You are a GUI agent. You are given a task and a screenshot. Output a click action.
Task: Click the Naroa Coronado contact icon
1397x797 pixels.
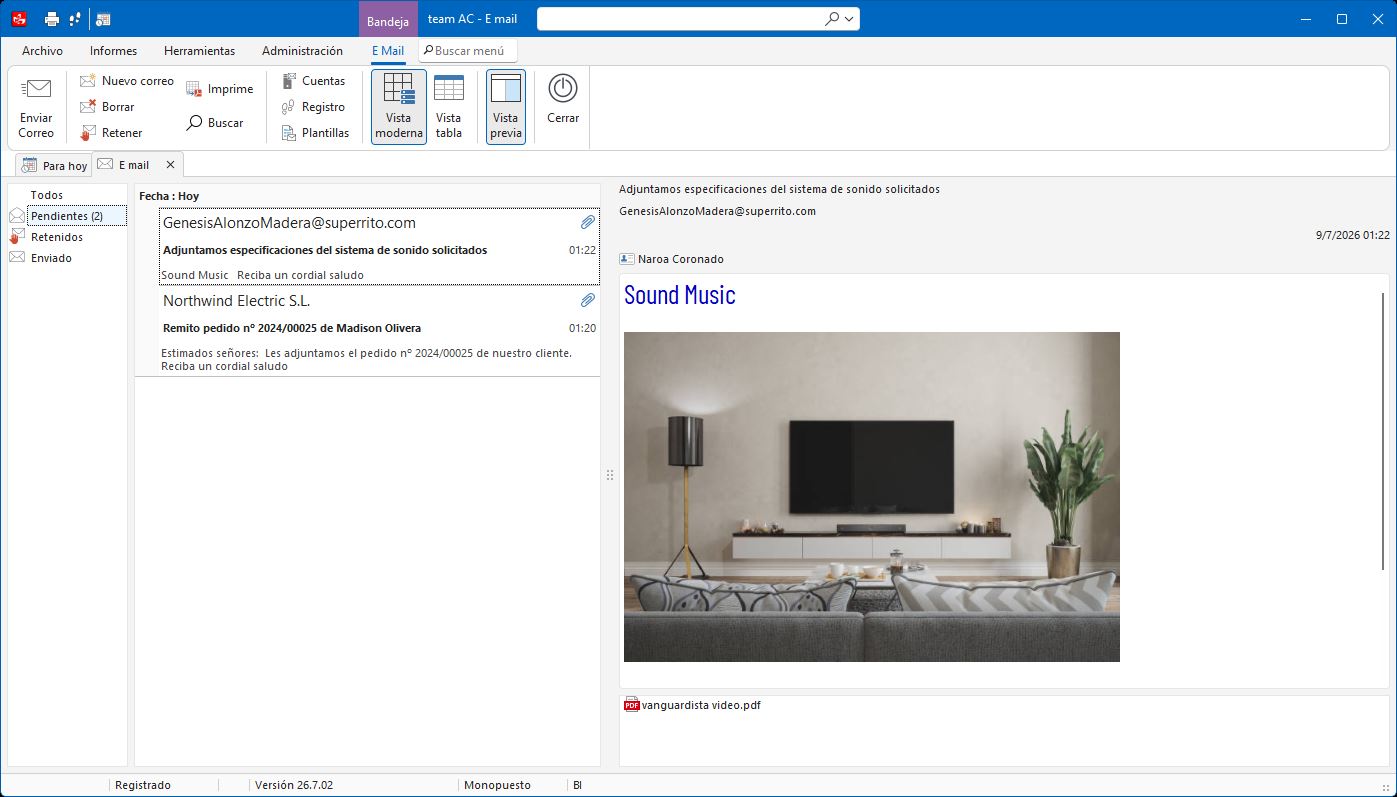(x=627, y=259)
